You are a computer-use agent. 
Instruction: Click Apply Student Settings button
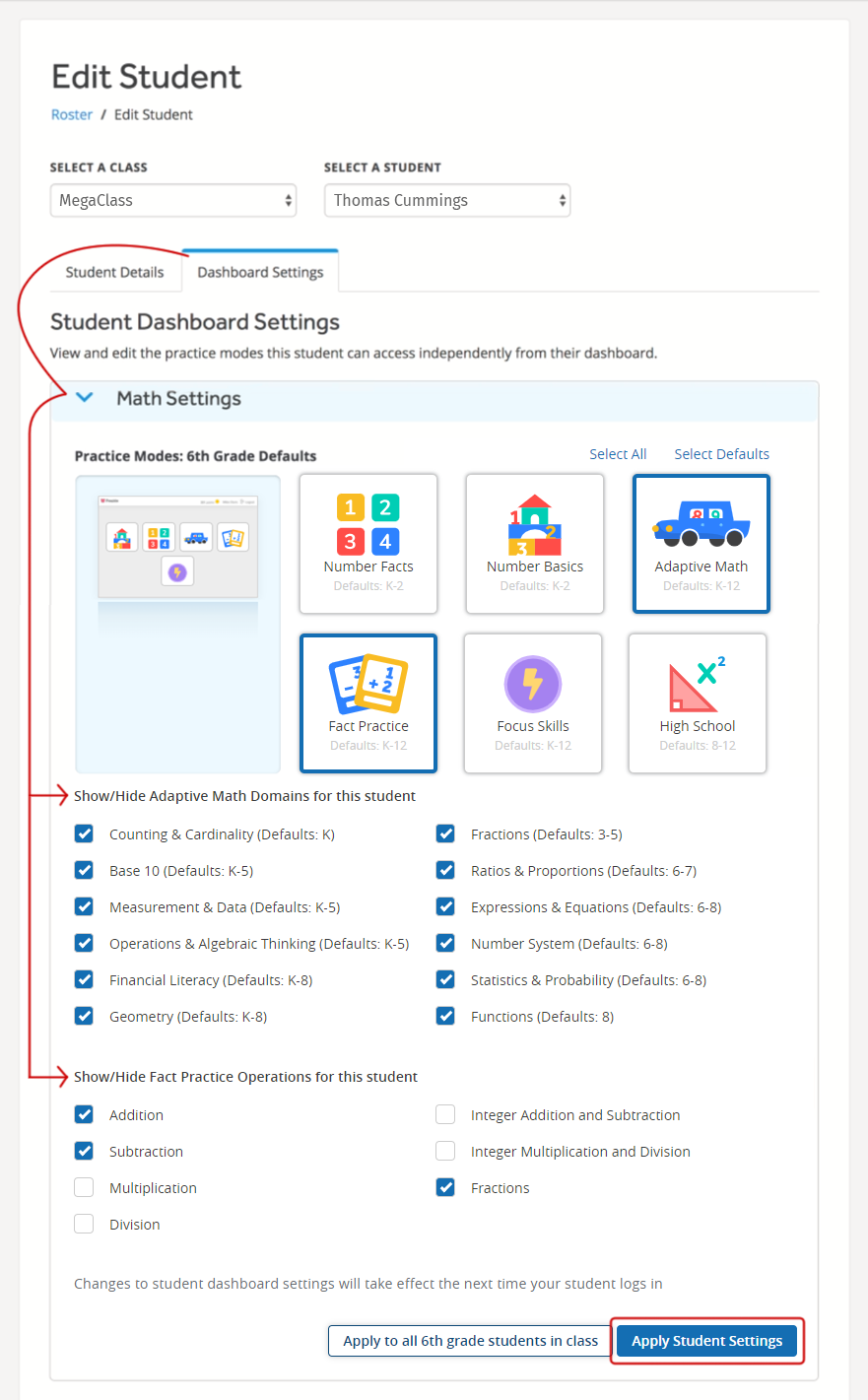pos(706,1341)
